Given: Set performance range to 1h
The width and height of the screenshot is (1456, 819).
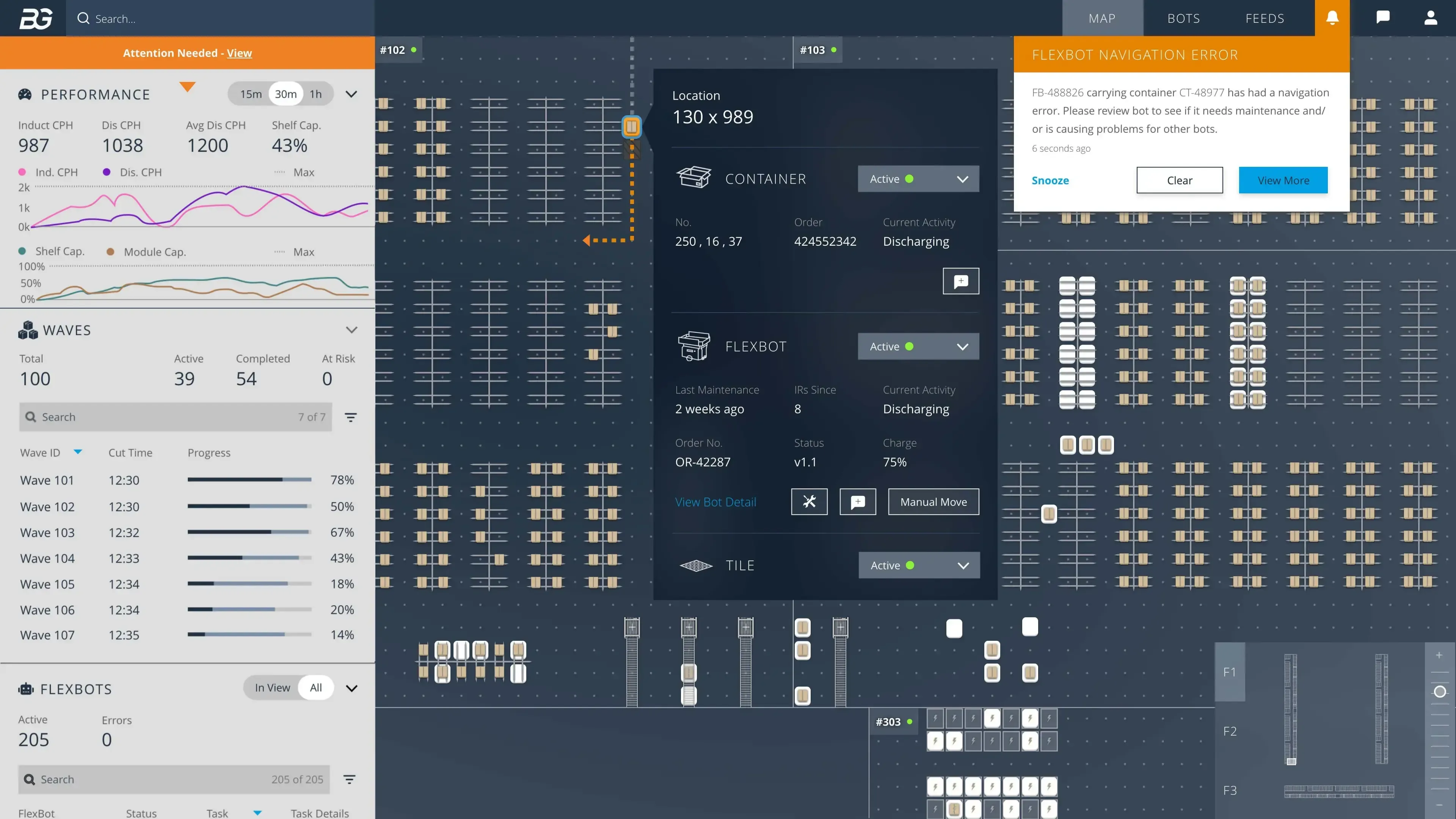Looking at the screenshot, I should click(315, 94).
